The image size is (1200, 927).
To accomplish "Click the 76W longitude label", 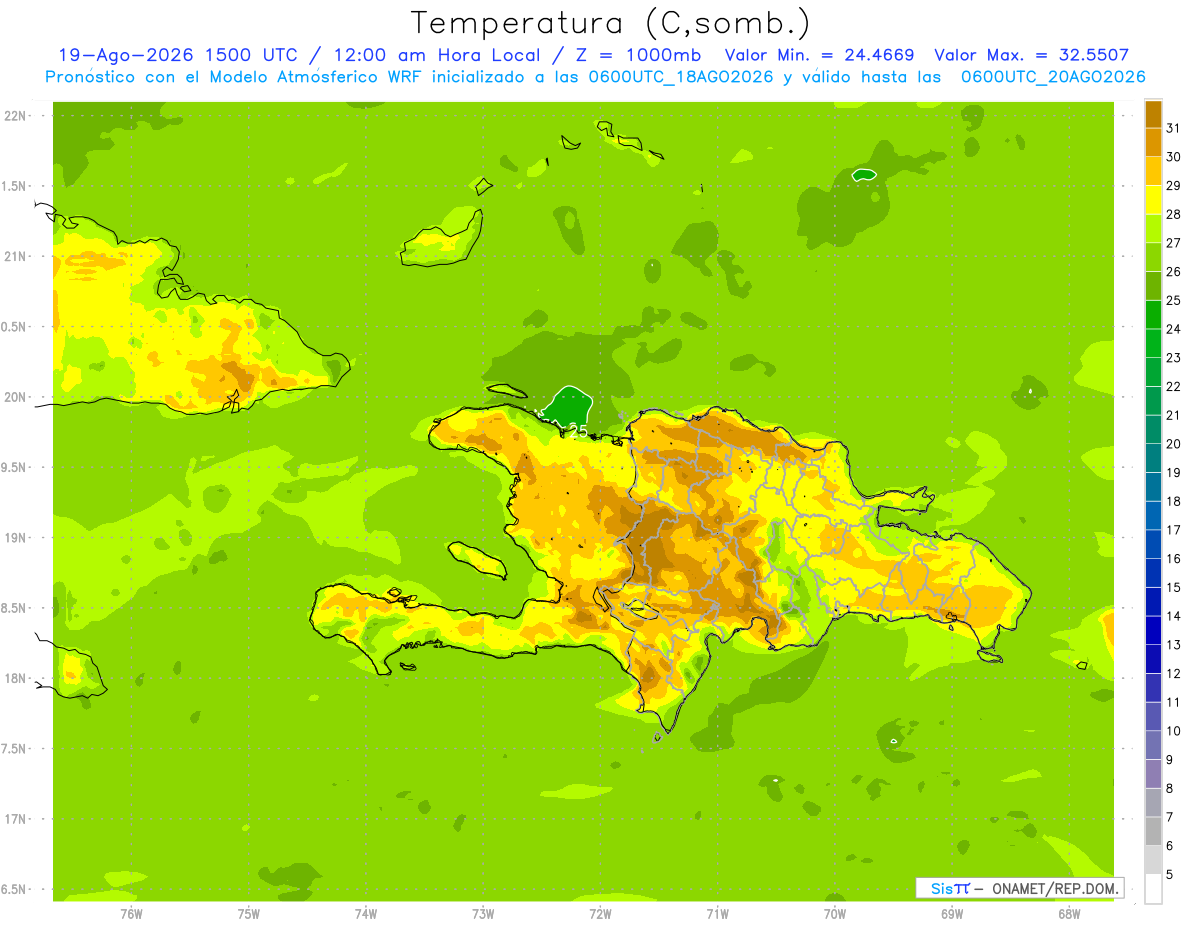I will coord(131,914).
